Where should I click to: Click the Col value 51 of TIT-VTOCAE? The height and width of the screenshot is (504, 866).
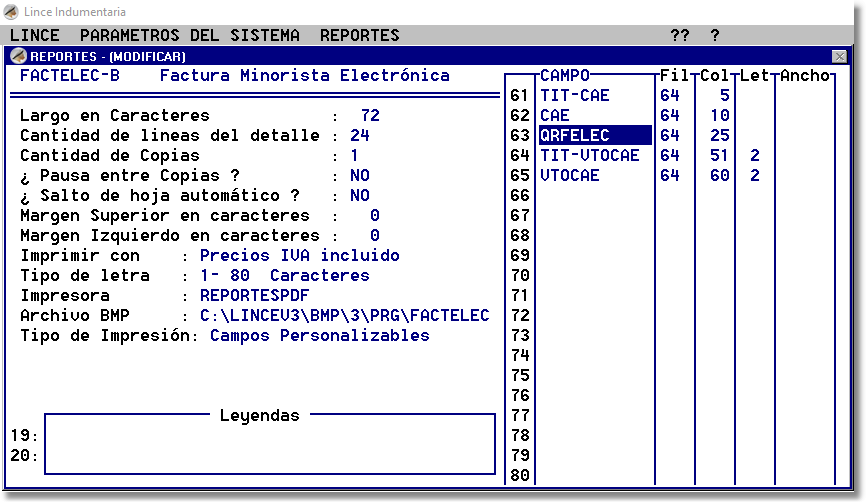(x=720, y=155)
